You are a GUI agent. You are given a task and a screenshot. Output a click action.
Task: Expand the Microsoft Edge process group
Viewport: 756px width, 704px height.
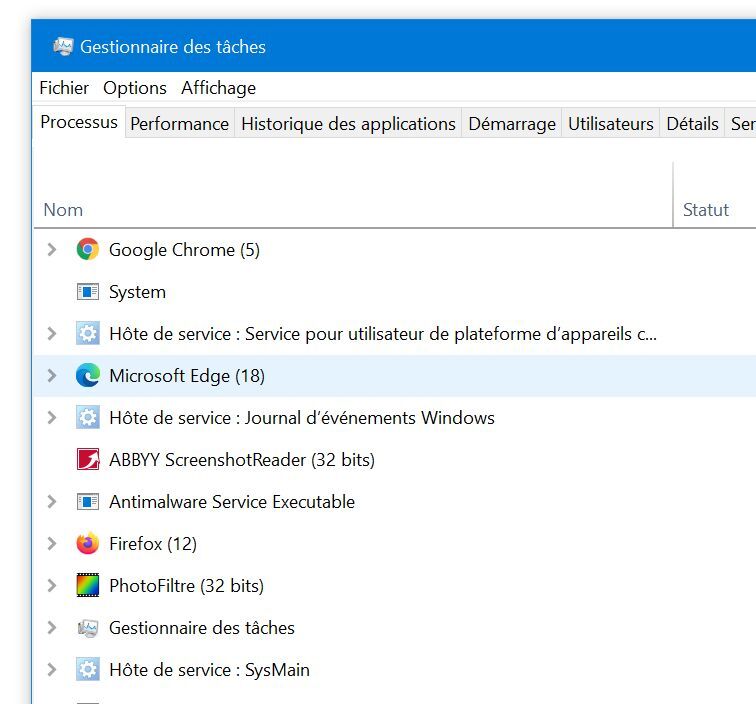pos(52,376)
